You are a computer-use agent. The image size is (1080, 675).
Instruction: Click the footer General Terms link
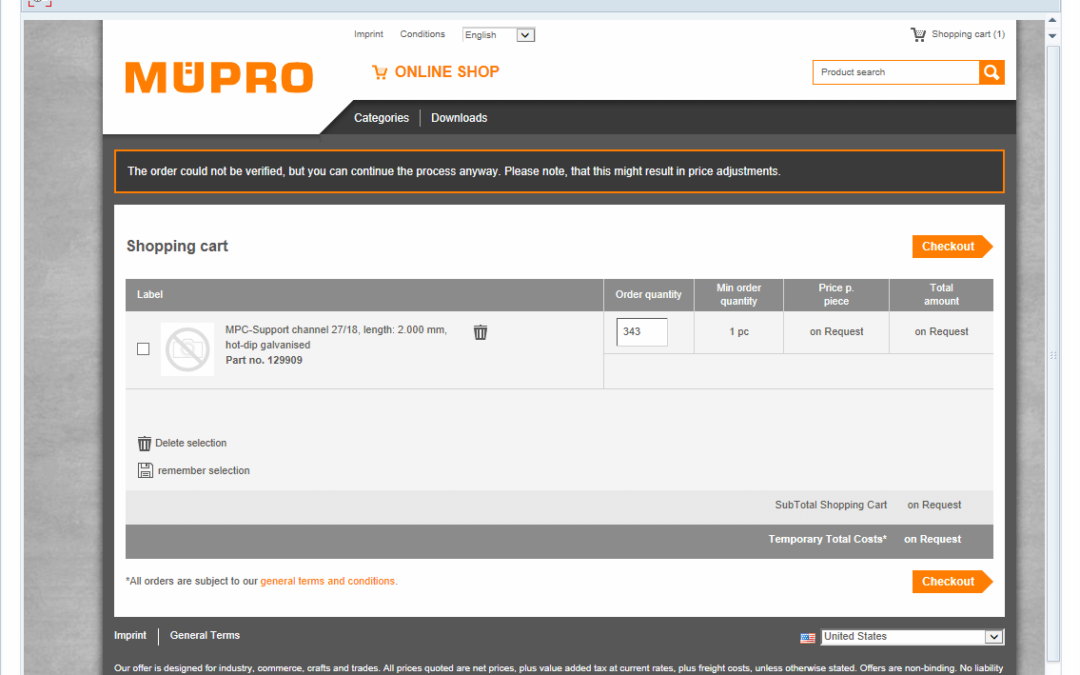(205, 635)
